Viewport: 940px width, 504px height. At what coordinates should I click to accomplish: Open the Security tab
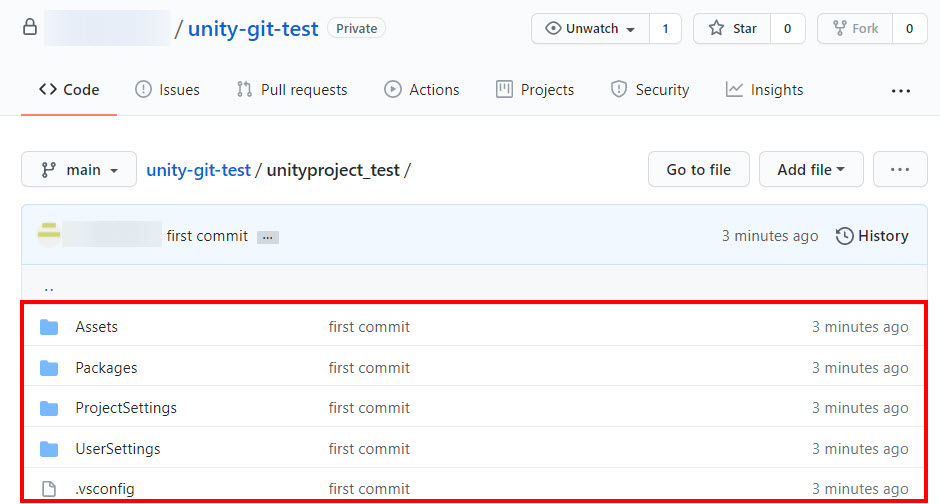650,90
